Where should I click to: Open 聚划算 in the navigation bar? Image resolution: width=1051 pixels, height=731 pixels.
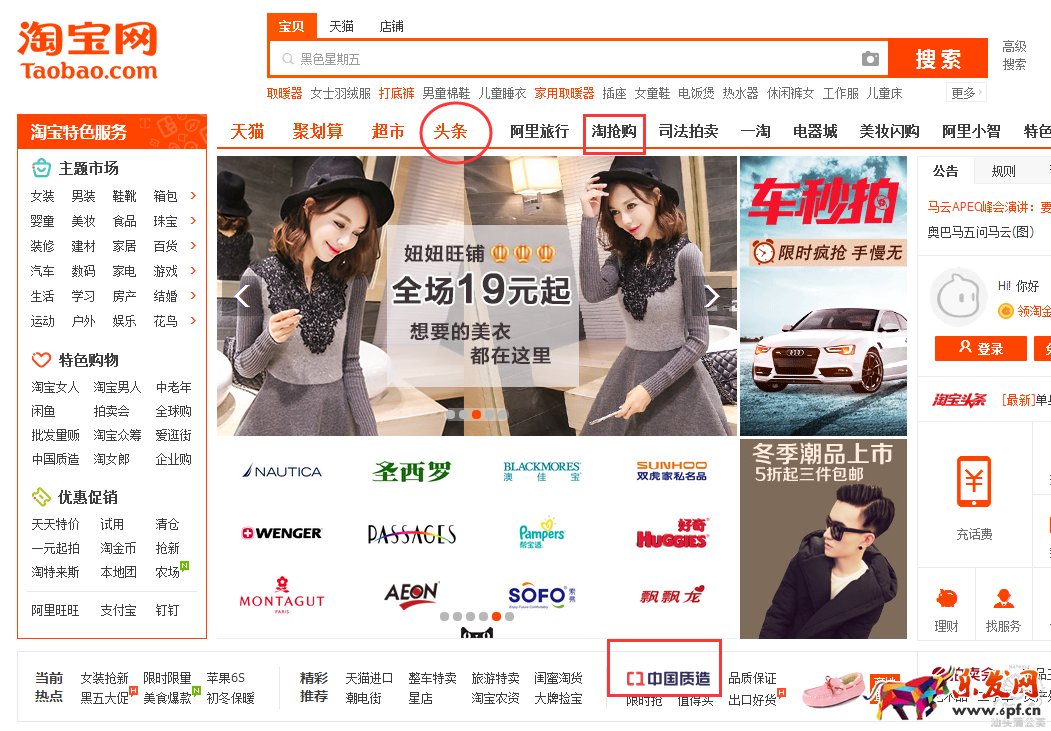point(318,131)
